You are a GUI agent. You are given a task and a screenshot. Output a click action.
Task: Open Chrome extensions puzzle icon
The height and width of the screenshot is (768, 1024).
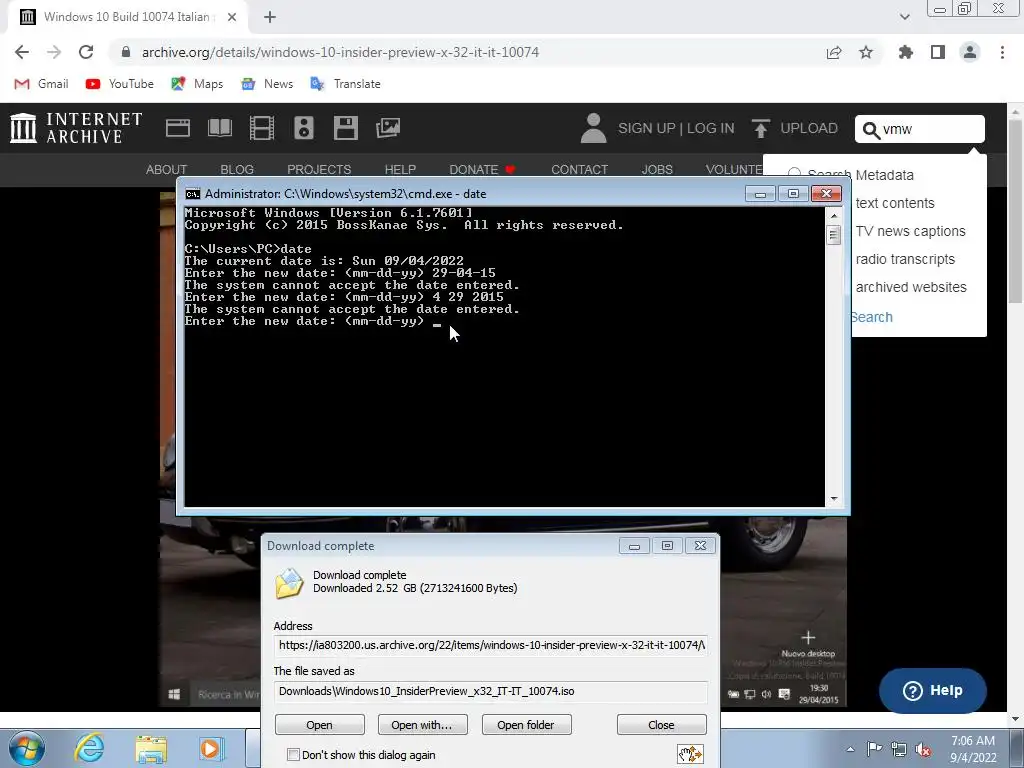pyautogui.click(x=906, y=52)
